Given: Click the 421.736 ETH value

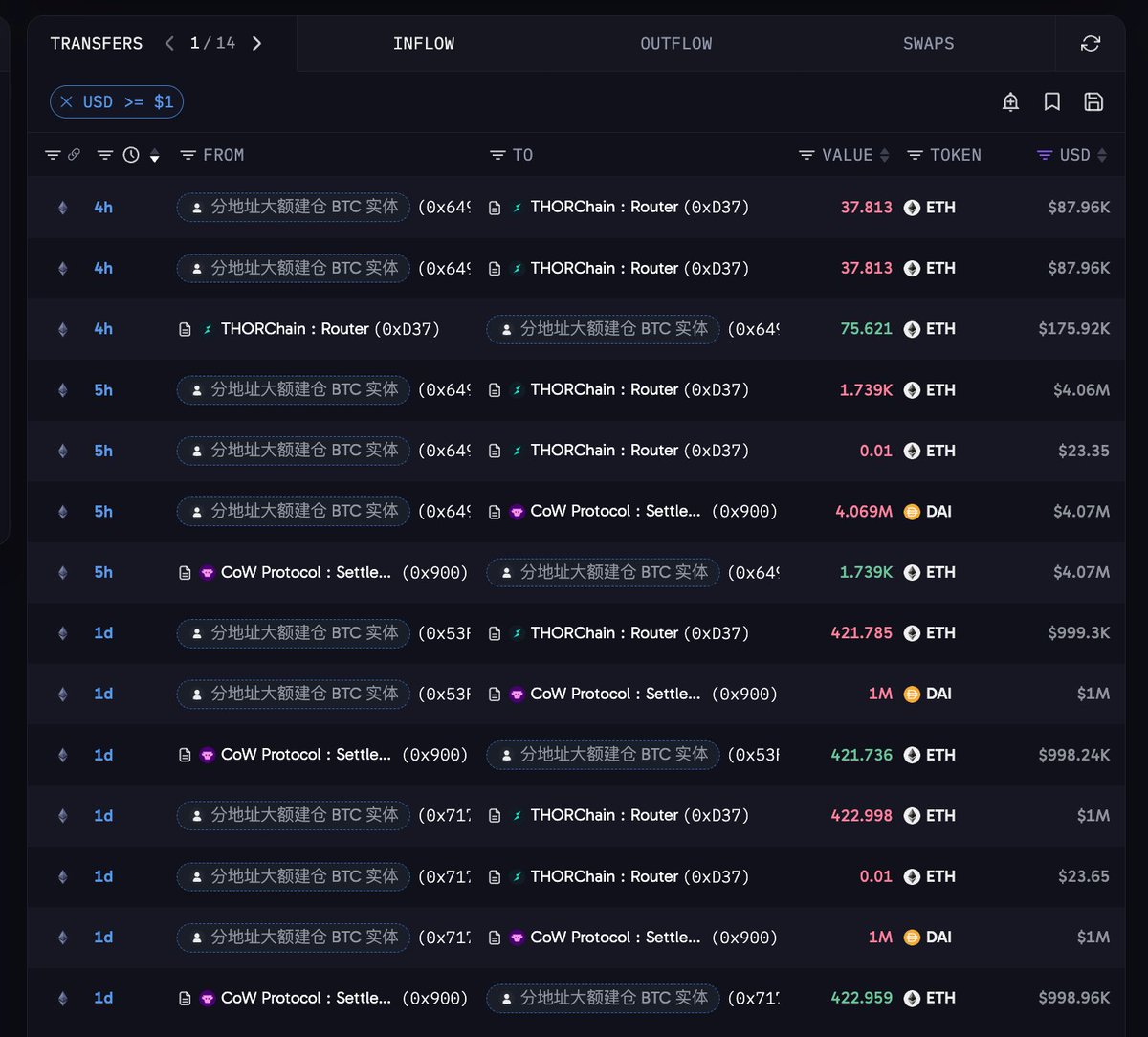Looking at the screenshot, I should point(861,755).
